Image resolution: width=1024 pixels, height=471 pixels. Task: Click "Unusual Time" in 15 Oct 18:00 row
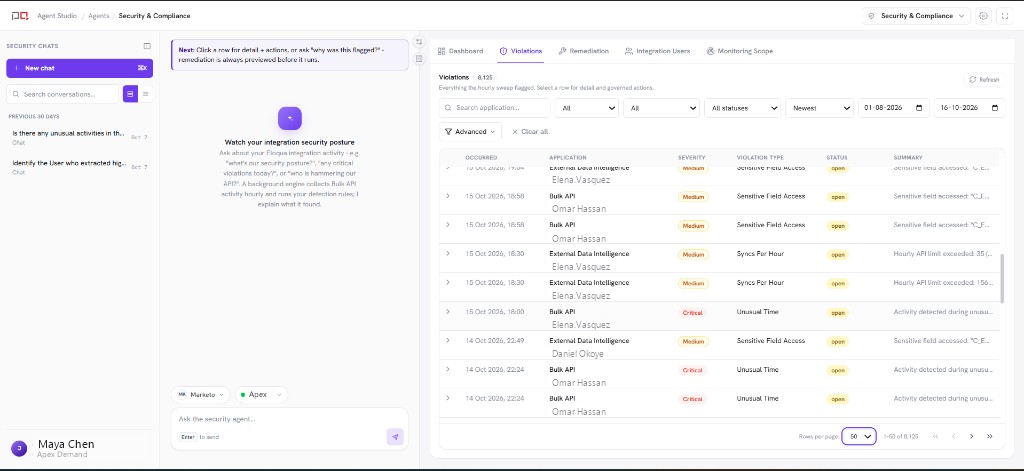(x=758, y=312)
